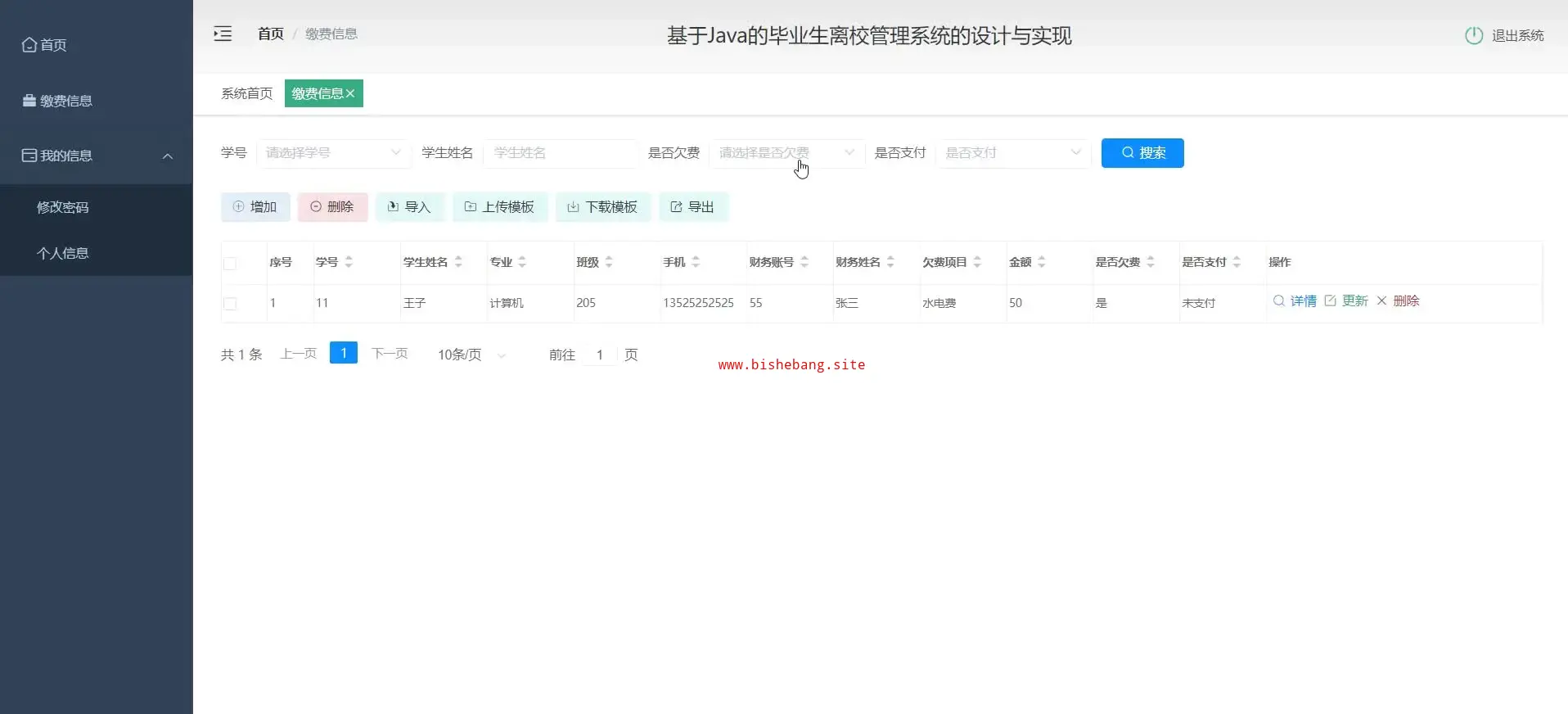Screen dimensions: 1568x714
Task: Collapse sidebar with the hamburger menu icon
Action: click(223, 34)
